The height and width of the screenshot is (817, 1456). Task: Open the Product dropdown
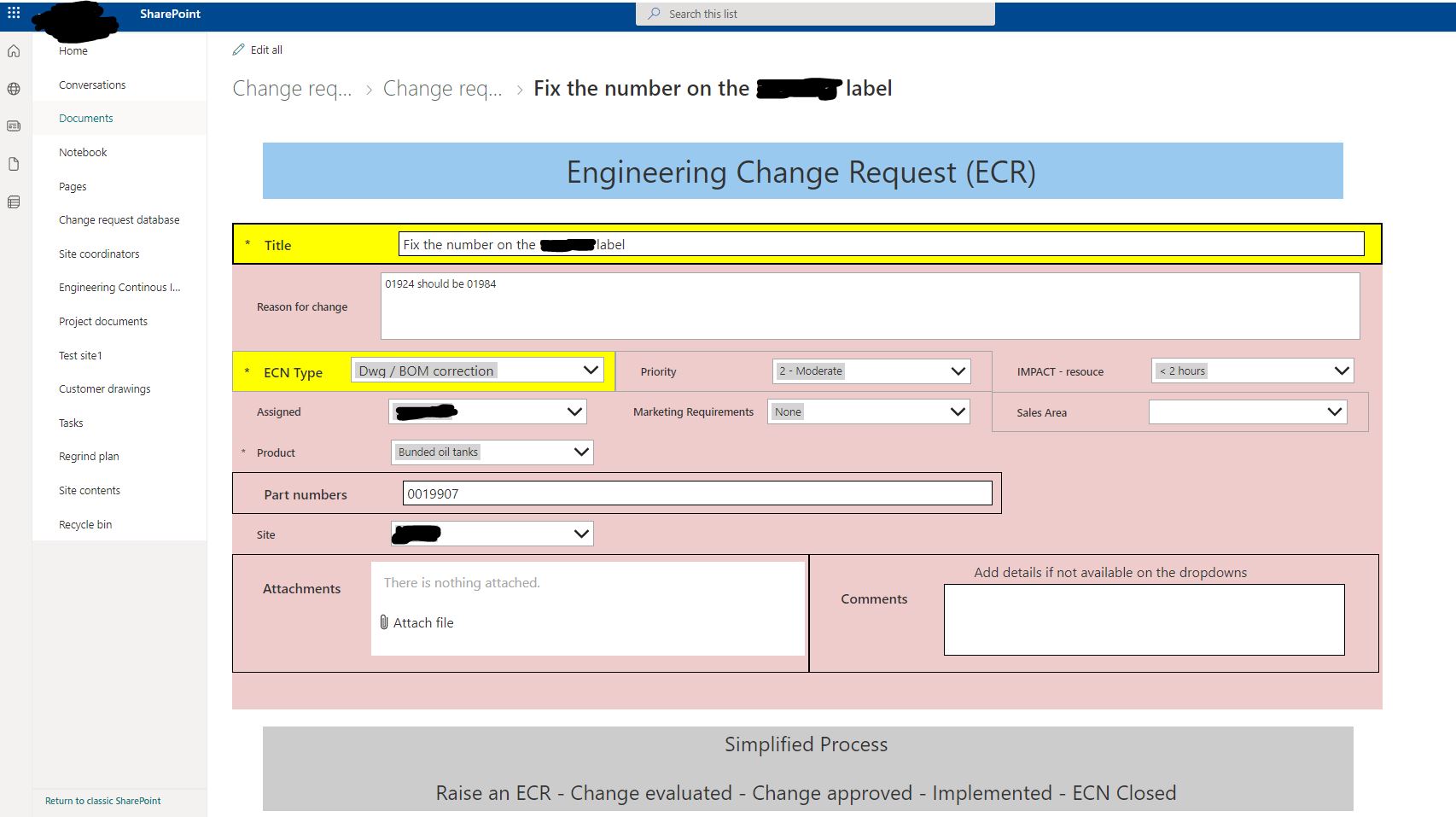click(492, 452)
